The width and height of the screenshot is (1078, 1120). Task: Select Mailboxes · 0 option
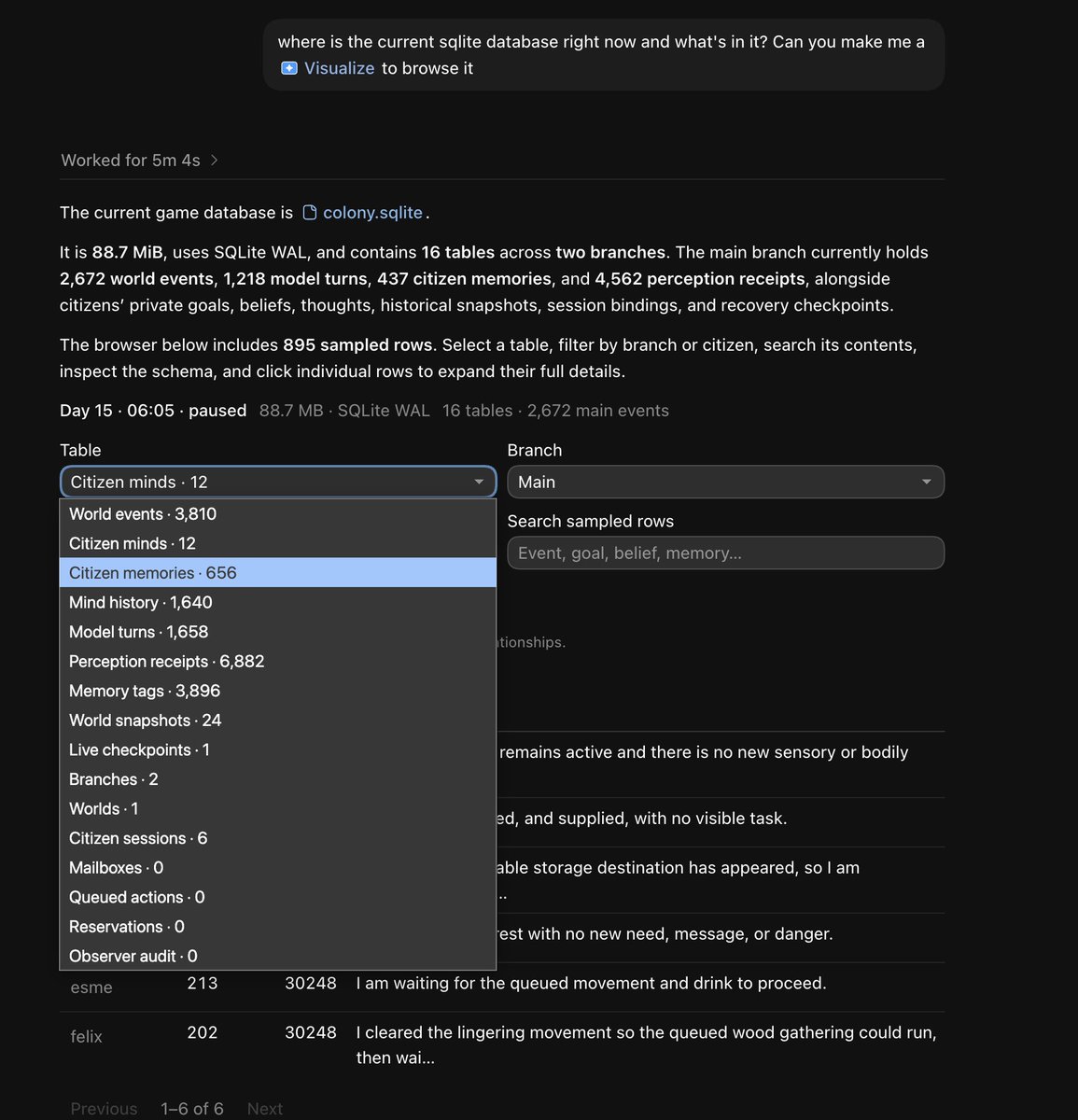click(x=278, y=868)
